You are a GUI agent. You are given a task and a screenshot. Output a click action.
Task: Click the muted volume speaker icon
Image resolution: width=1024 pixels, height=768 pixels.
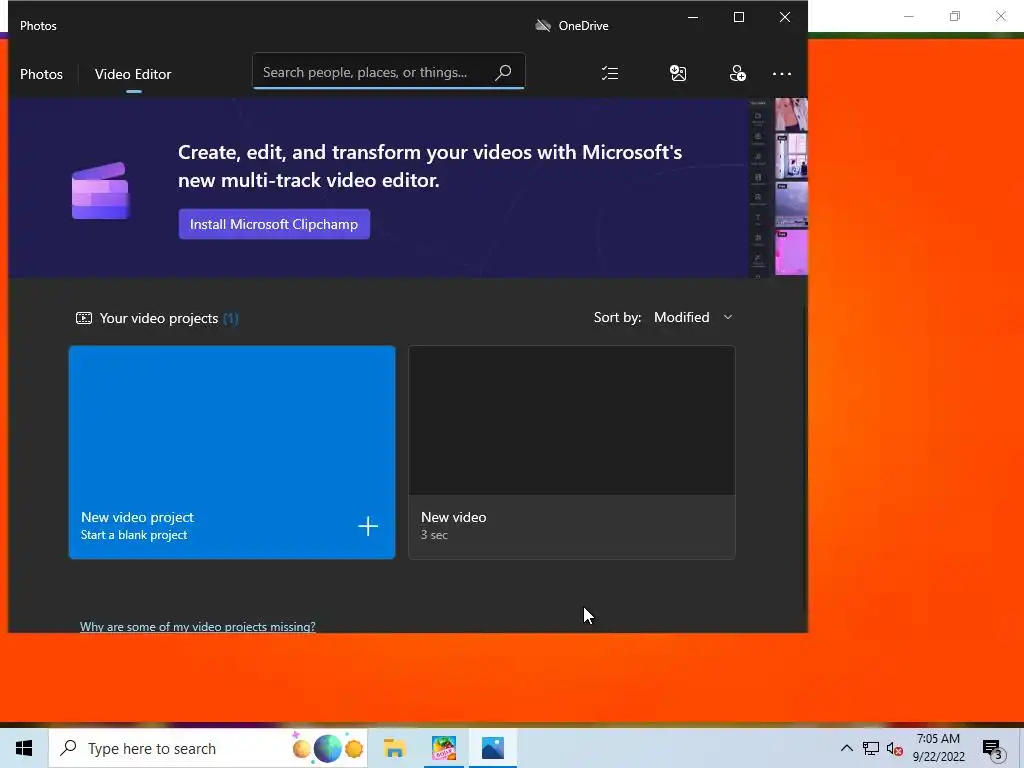pyautogui.click(x=895, y=748)
